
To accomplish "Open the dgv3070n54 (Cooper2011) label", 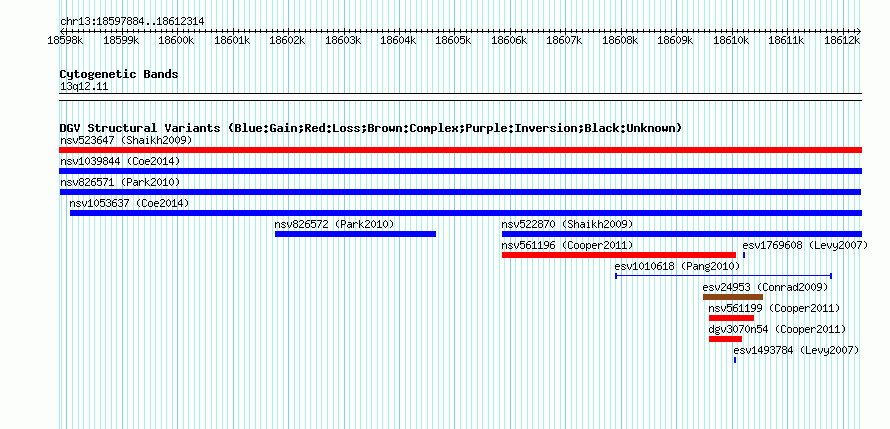I will pos(778,329).
